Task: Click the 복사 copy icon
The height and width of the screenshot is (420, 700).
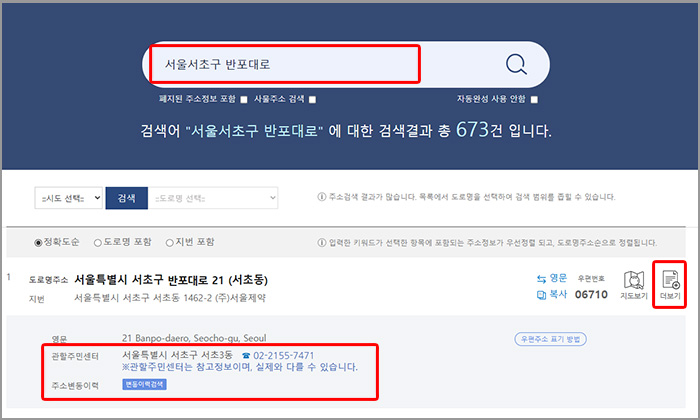Action: coord(542,295)
